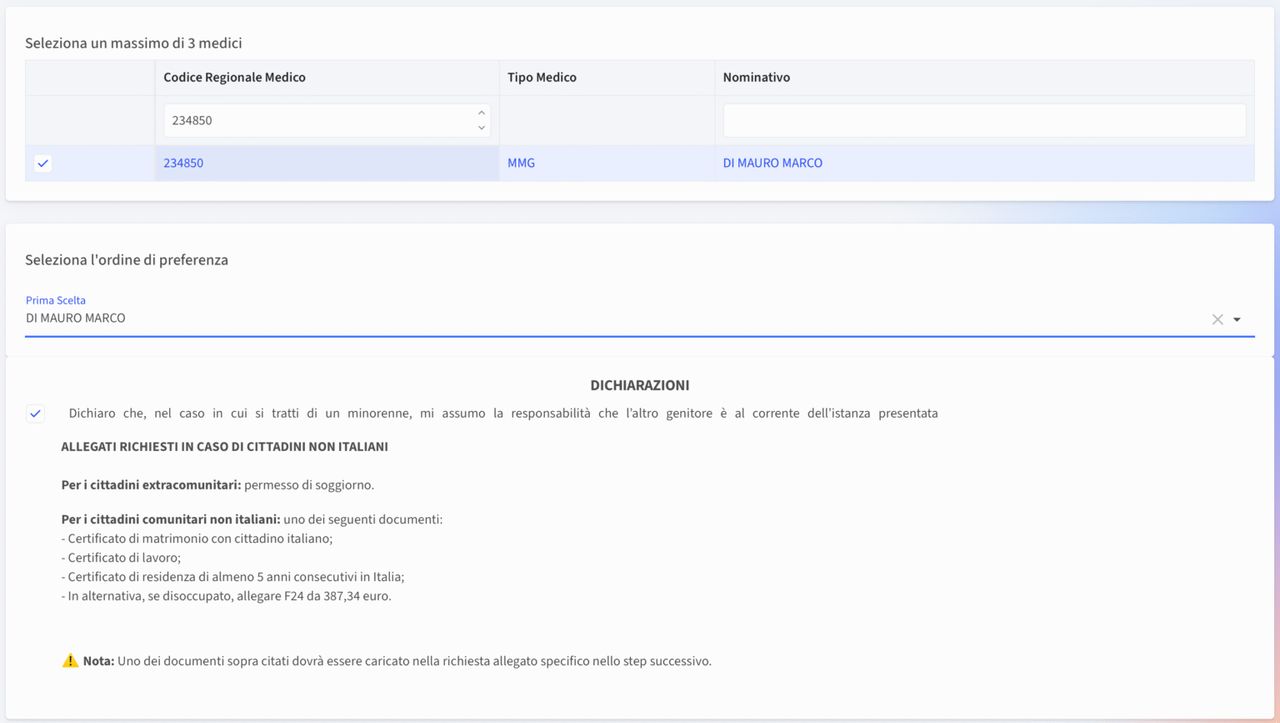Image resolution: width=1280 pixels, height=723 pixels.
Task: Click the declaration text starting with Dichiaro che
Action: (x=502, y=413)
